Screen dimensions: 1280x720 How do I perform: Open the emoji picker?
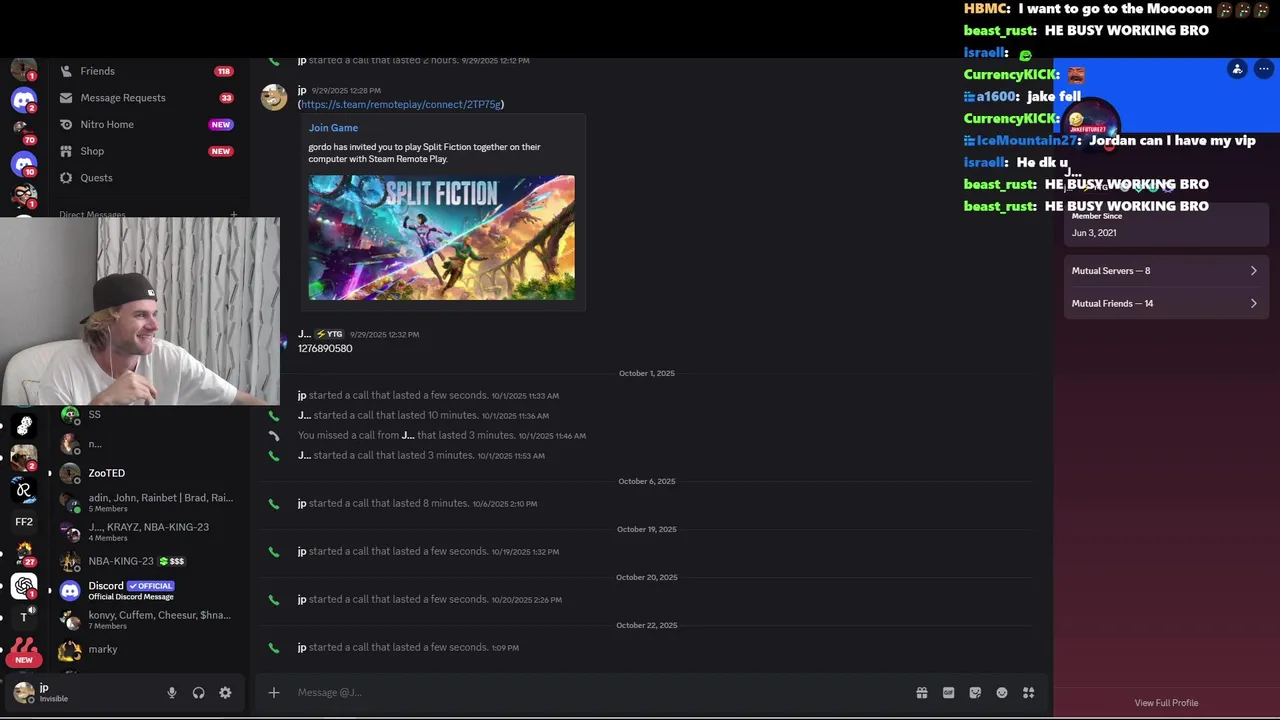pyautogui.click(x=1002, y=692)
